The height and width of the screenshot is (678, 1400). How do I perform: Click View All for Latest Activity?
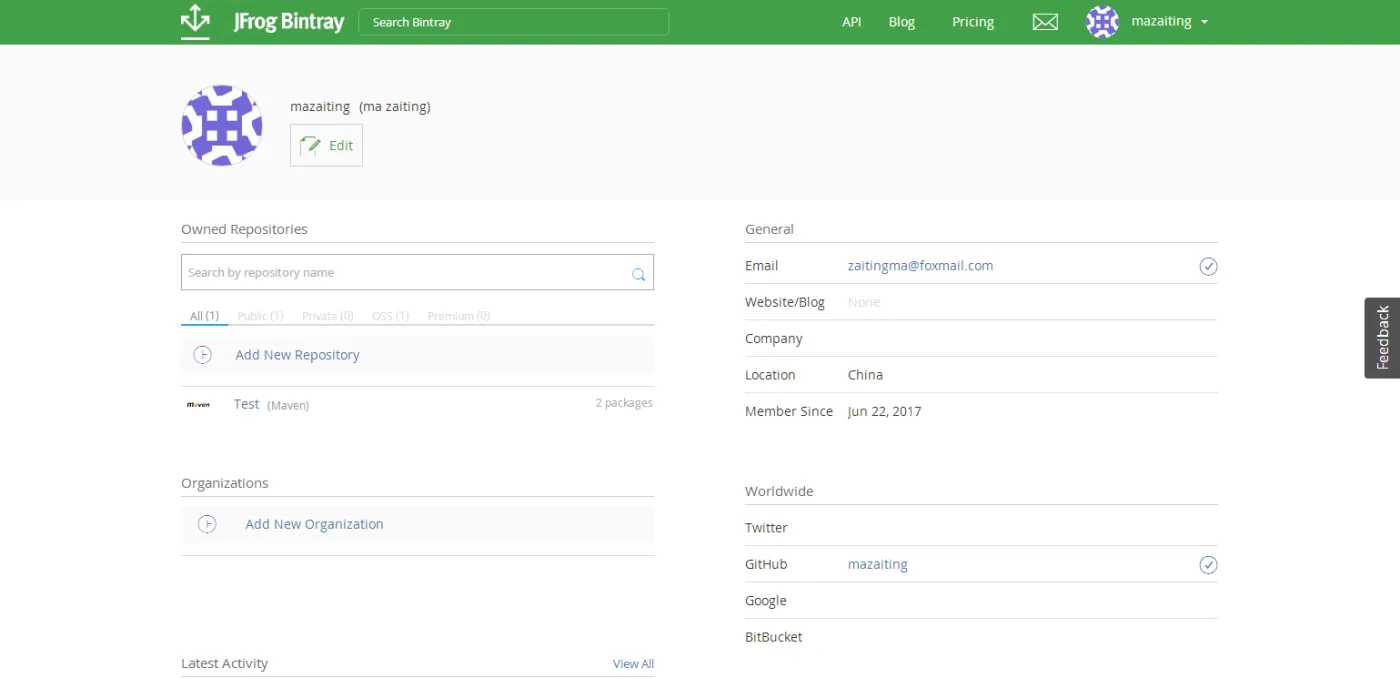point(633,664)
